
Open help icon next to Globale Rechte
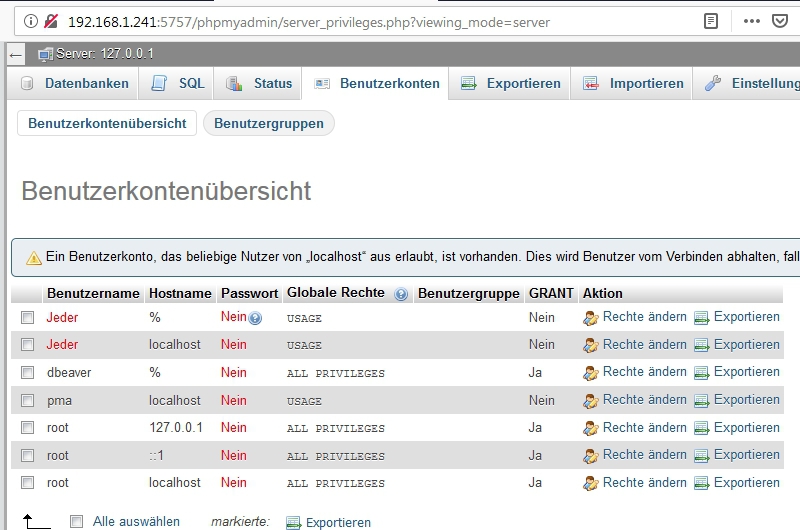point(401,294)
